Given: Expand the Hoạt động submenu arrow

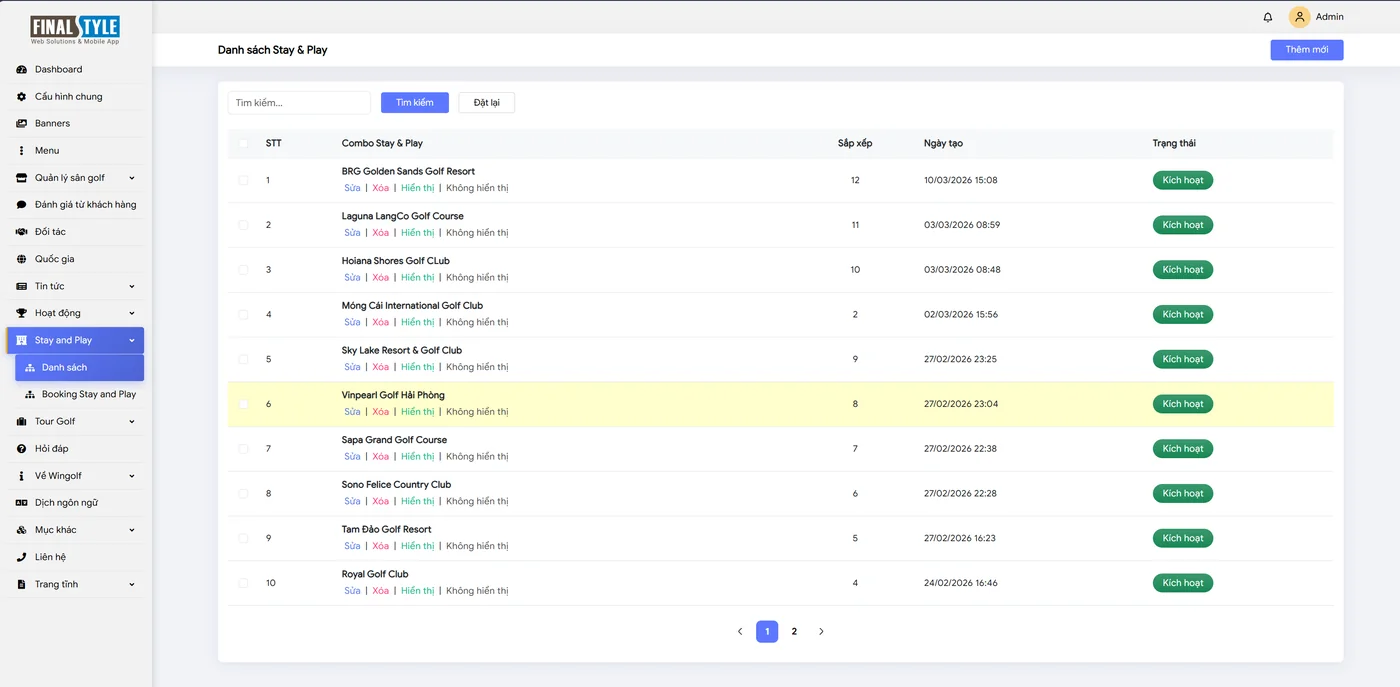Looking at the screenshot, I should (x=132, y=313).
